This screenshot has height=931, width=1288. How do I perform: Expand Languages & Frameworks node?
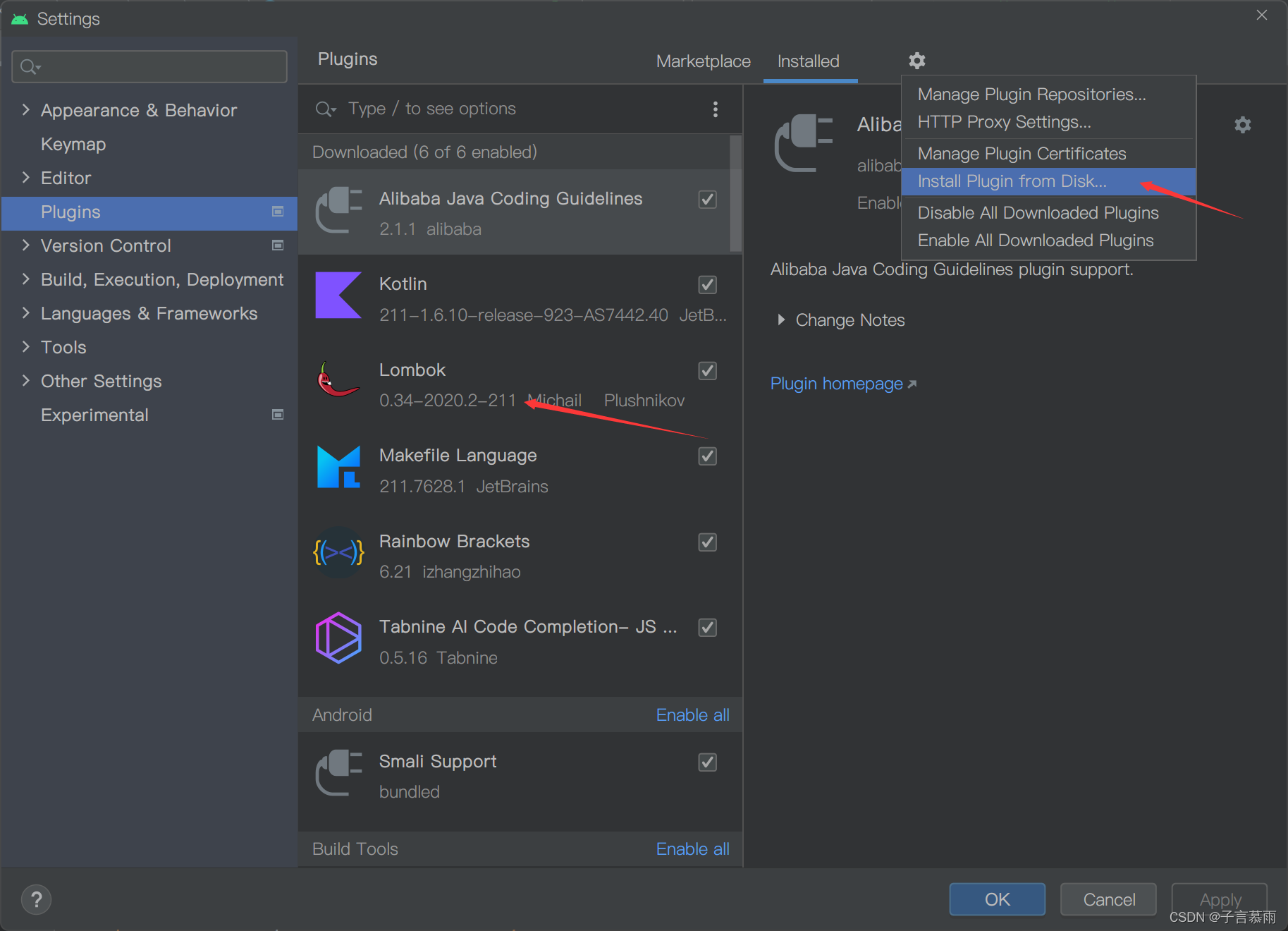(26, 312)
